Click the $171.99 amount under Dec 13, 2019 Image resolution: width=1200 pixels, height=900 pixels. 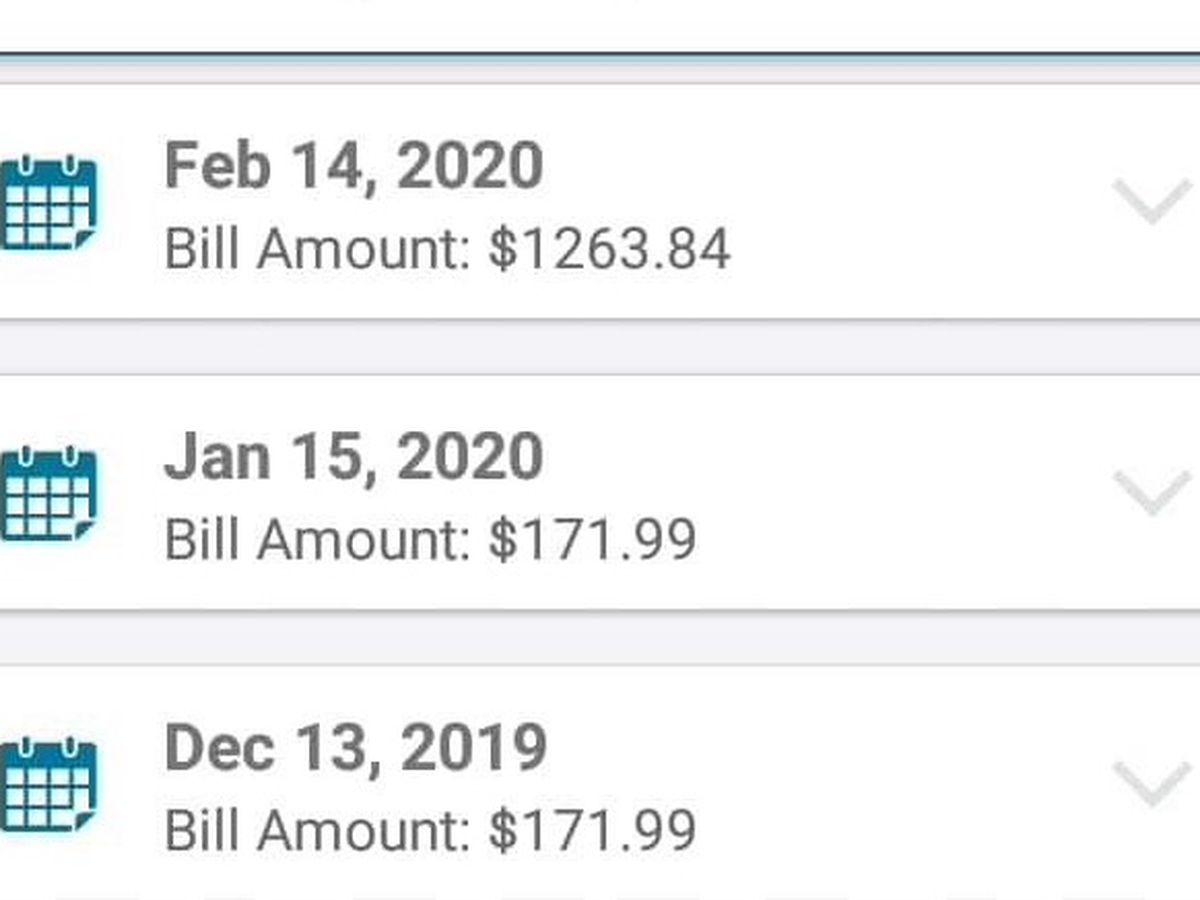592,831
